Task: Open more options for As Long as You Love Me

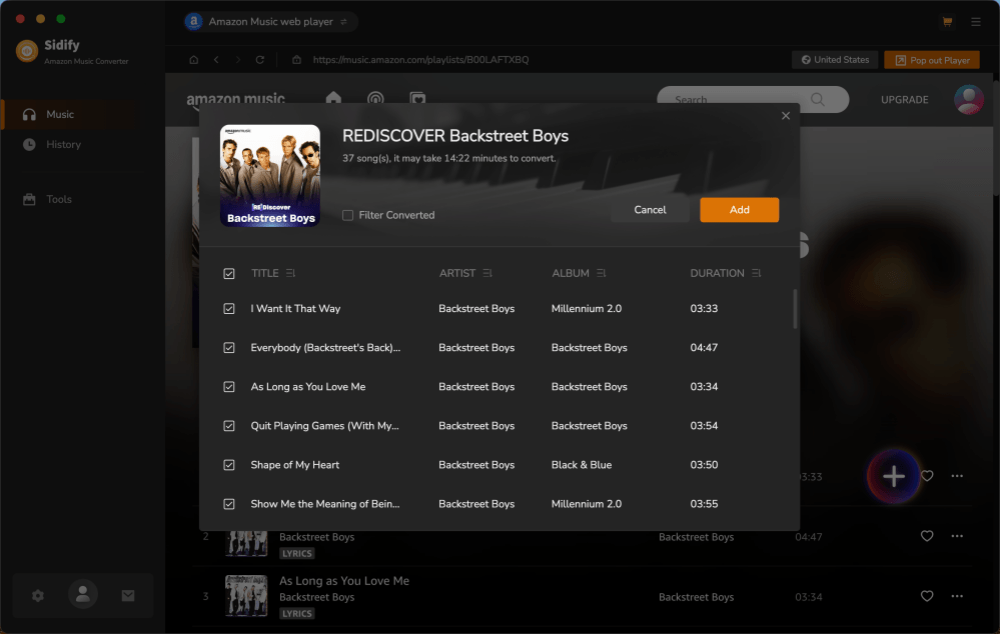Action: point(957,596)
